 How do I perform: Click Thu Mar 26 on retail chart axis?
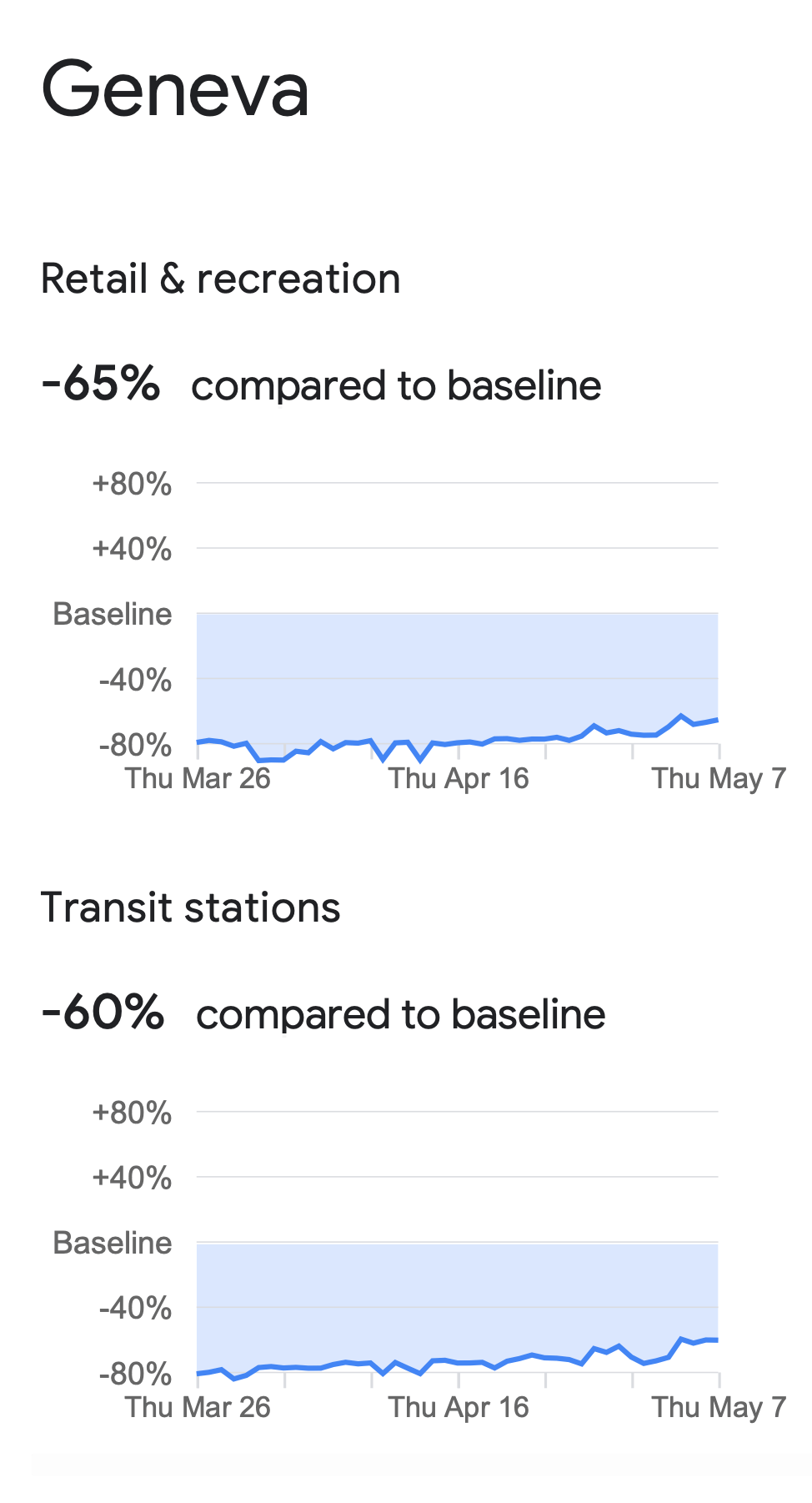tap(198, 778)
